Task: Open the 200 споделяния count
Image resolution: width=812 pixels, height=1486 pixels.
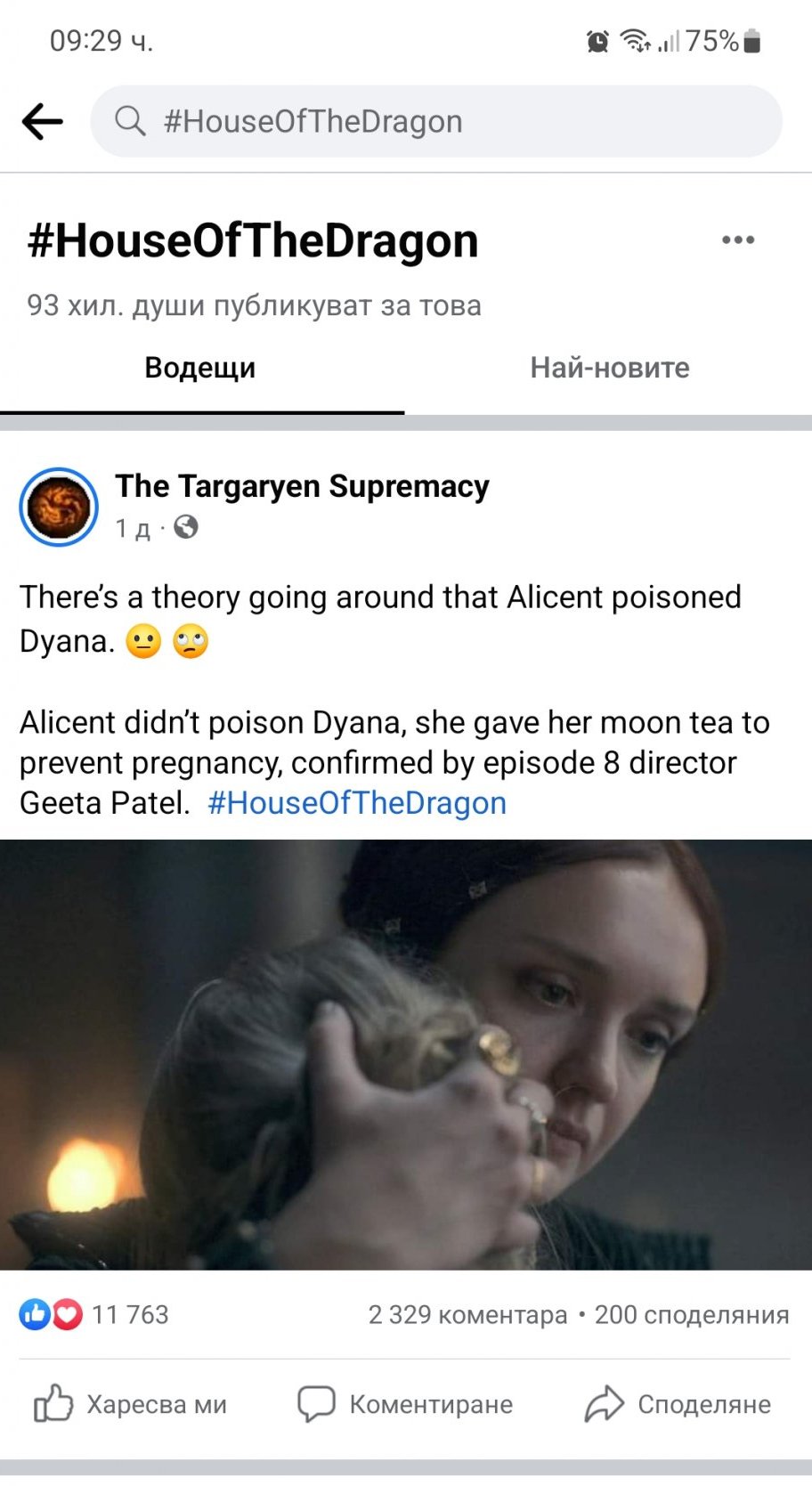Action: click(x=692, y=1314)
